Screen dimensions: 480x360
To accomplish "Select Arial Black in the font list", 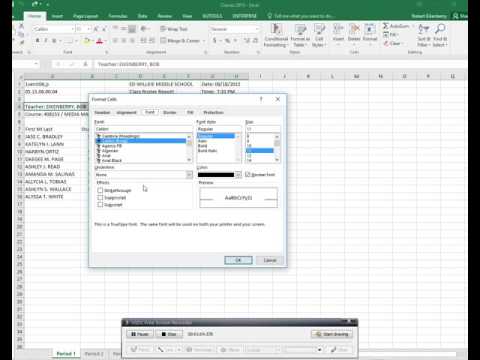I will 112,160.
